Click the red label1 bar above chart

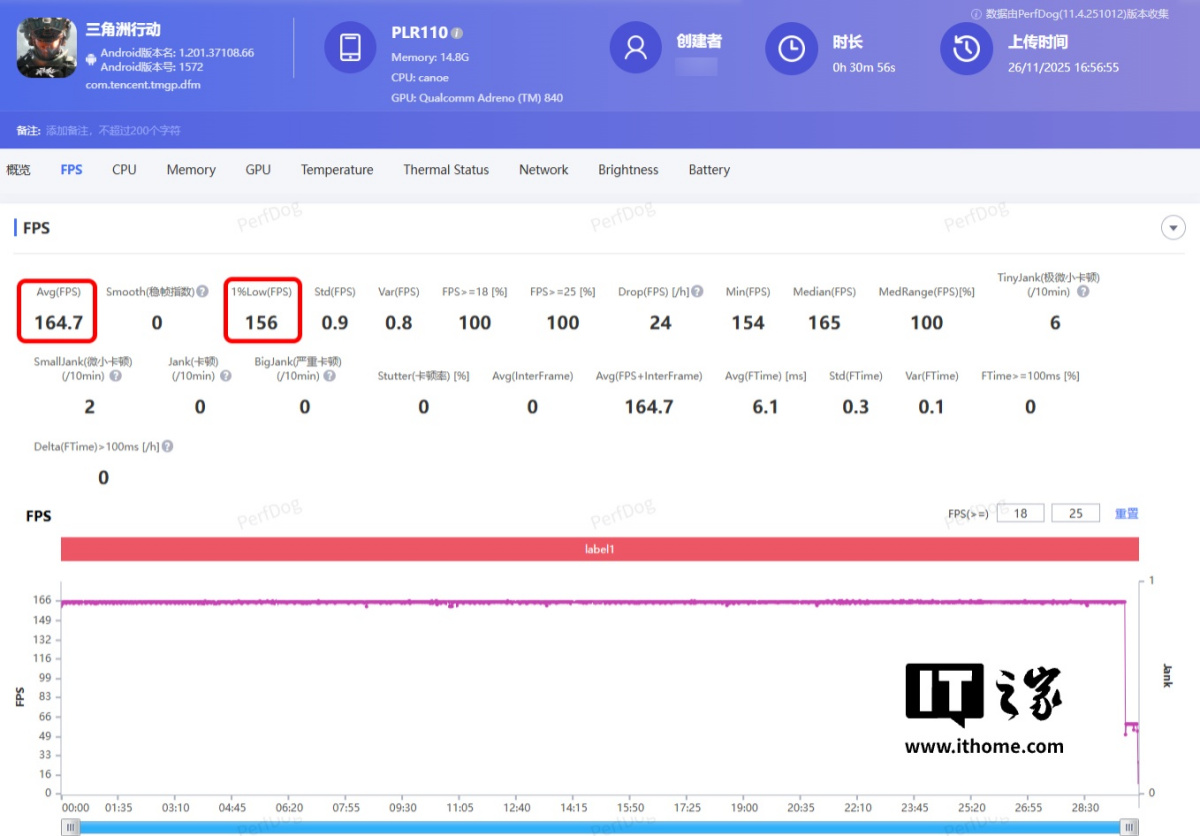click(599, 549)
